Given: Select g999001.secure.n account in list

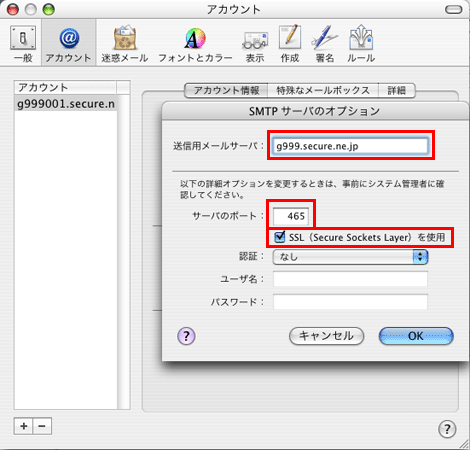Looking at the screenshot, I should [x=66, y=104].
